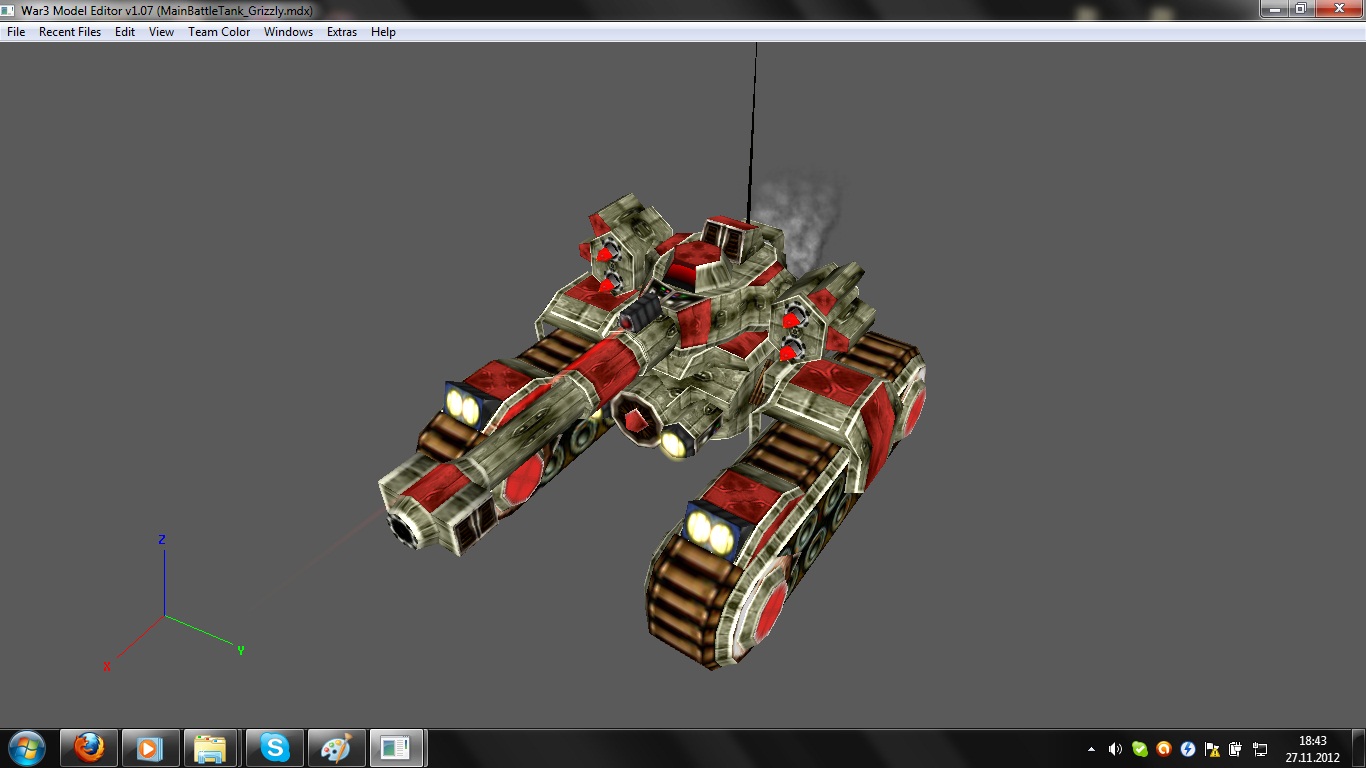Show hidden system tray icons
Viewport: 1366px width, 768px height.
1091,749
